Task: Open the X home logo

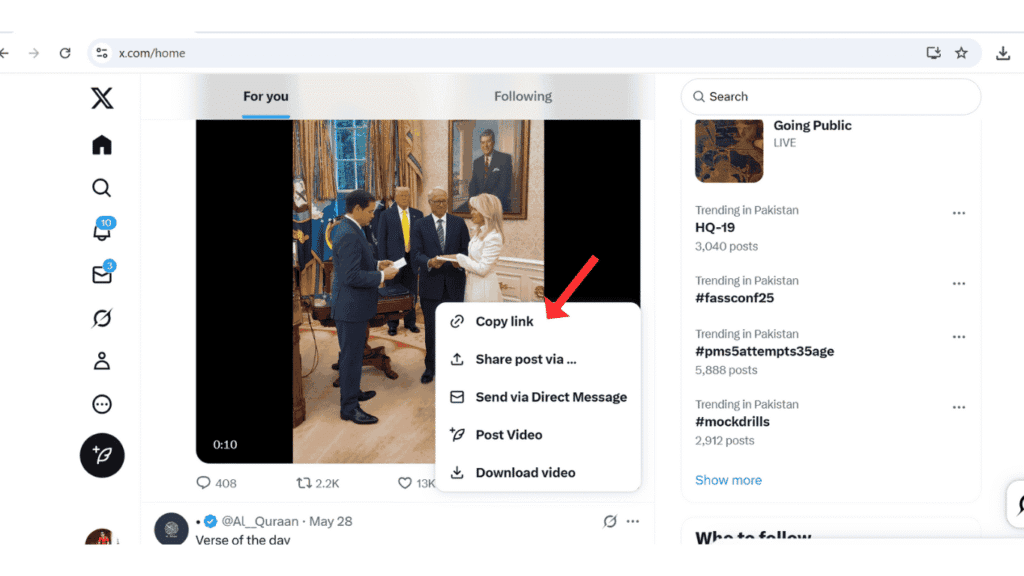Action: 102,98
